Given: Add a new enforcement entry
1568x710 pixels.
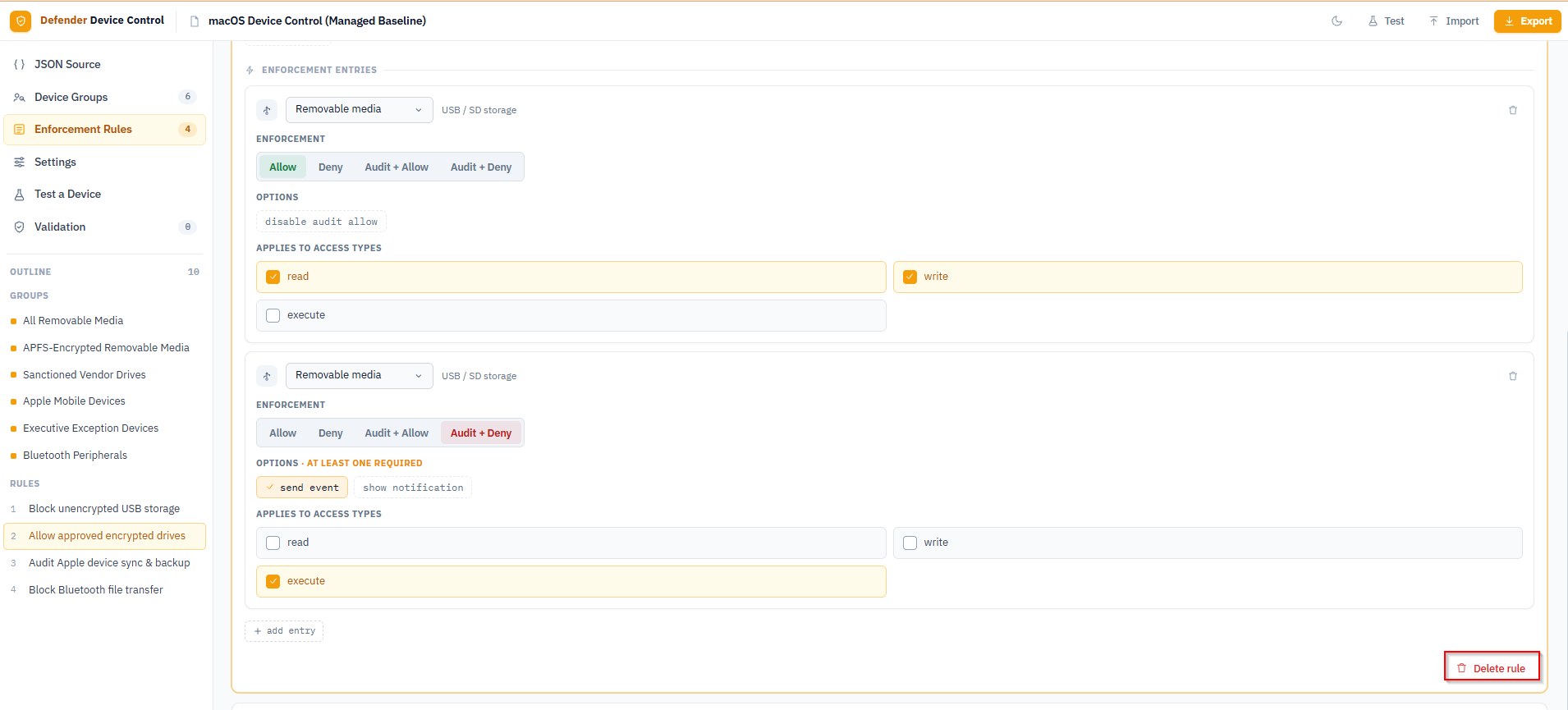Looking at the screenshot, I should (x=284, y=631).
